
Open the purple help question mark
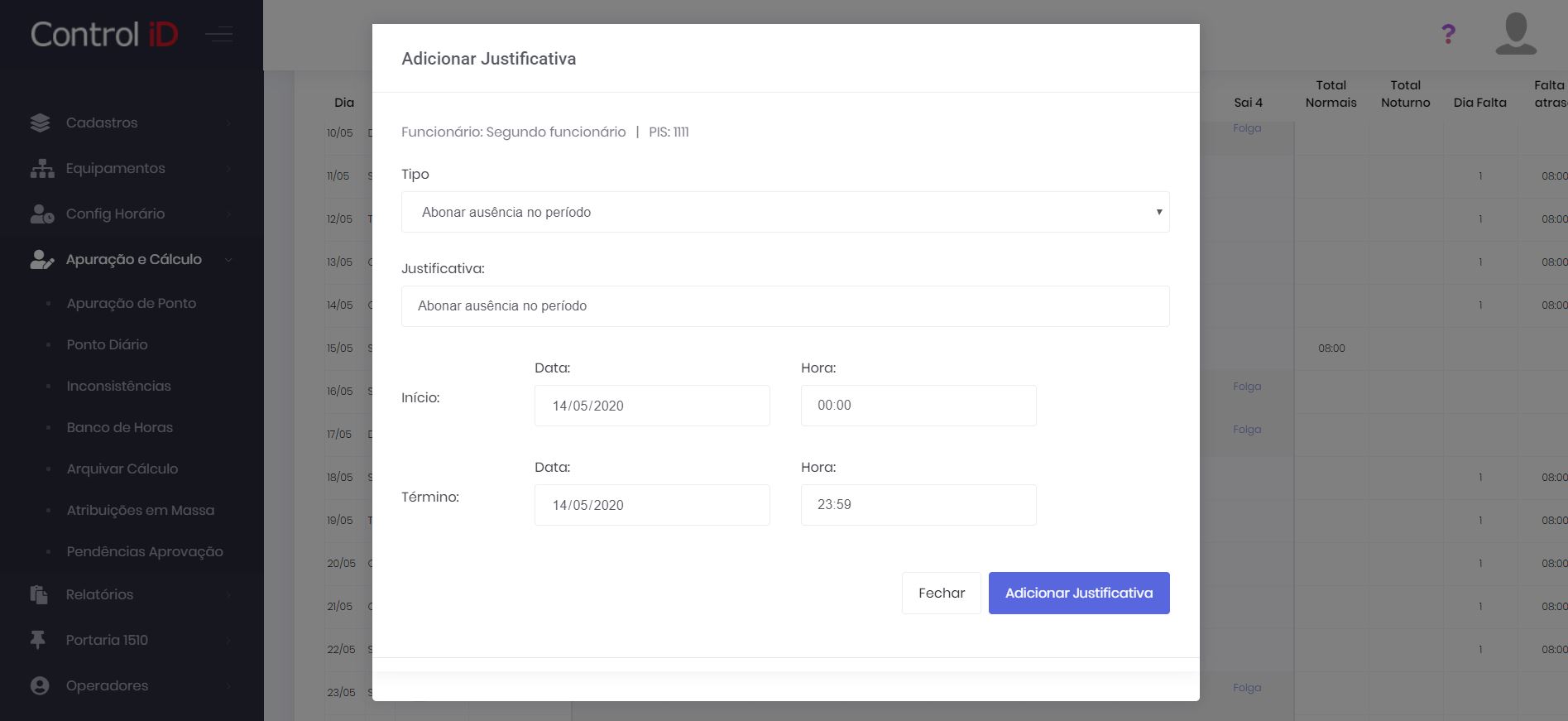coord(1448,34)
